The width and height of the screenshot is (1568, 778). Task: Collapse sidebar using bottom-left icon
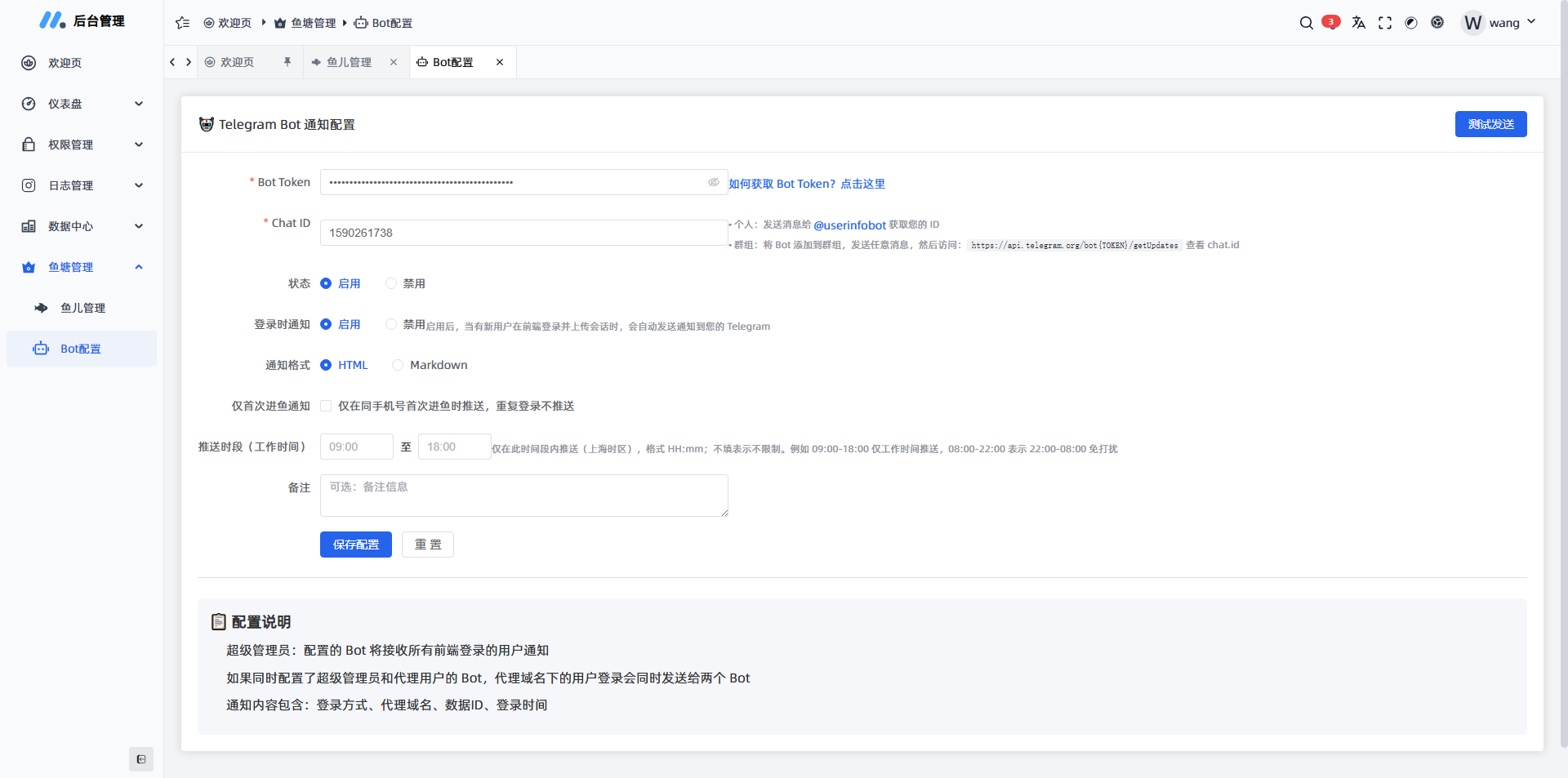[141, 759]
